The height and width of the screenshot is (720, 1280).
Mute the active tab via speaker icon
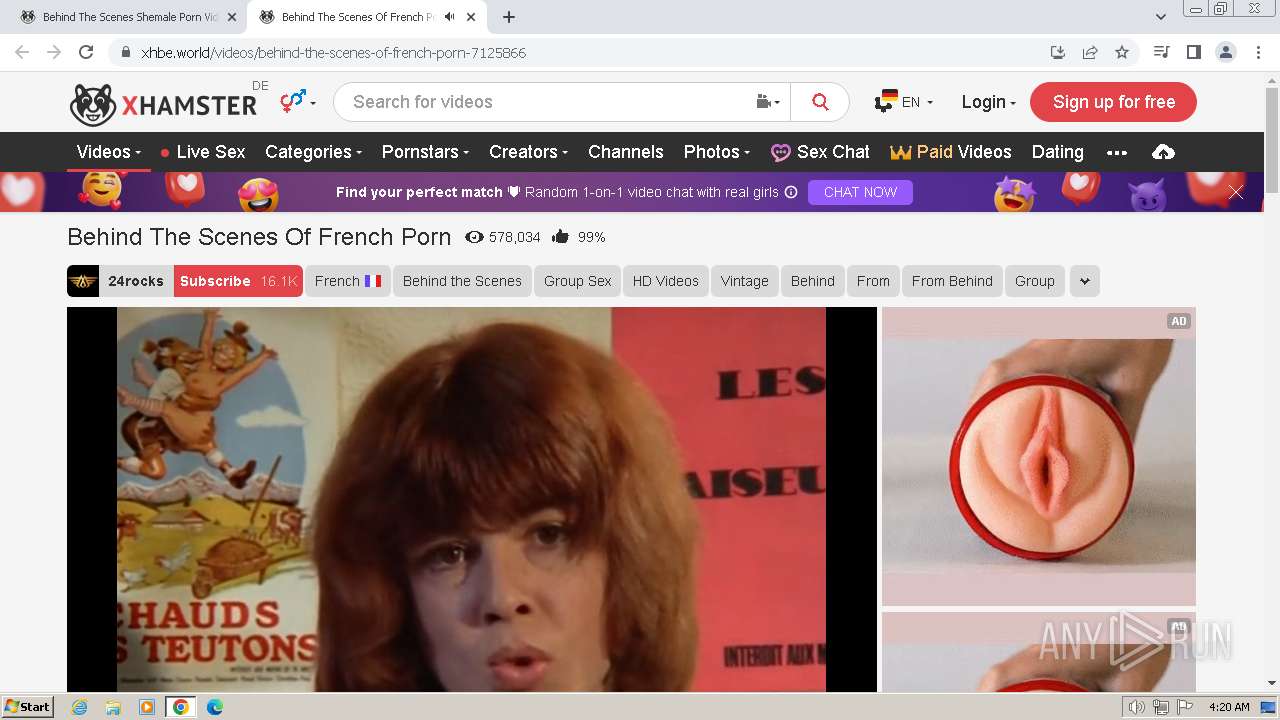coord(449,17)
